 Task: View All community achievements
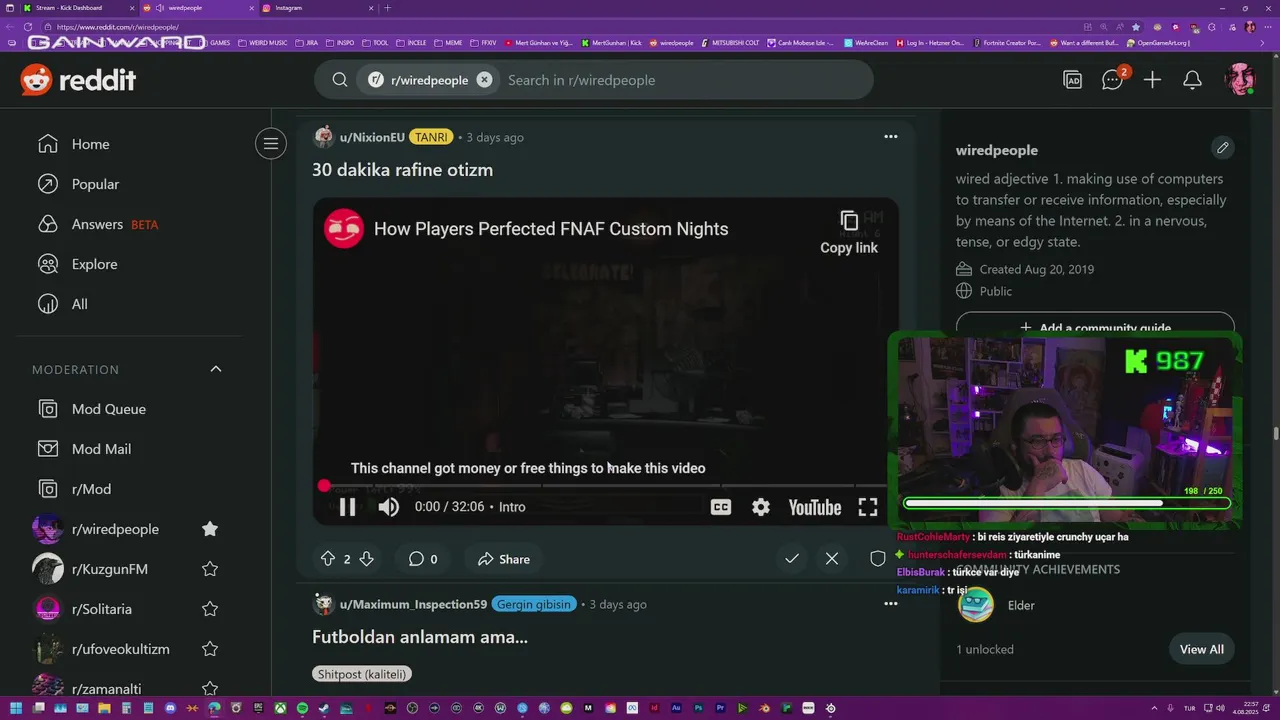point(1201,649)
